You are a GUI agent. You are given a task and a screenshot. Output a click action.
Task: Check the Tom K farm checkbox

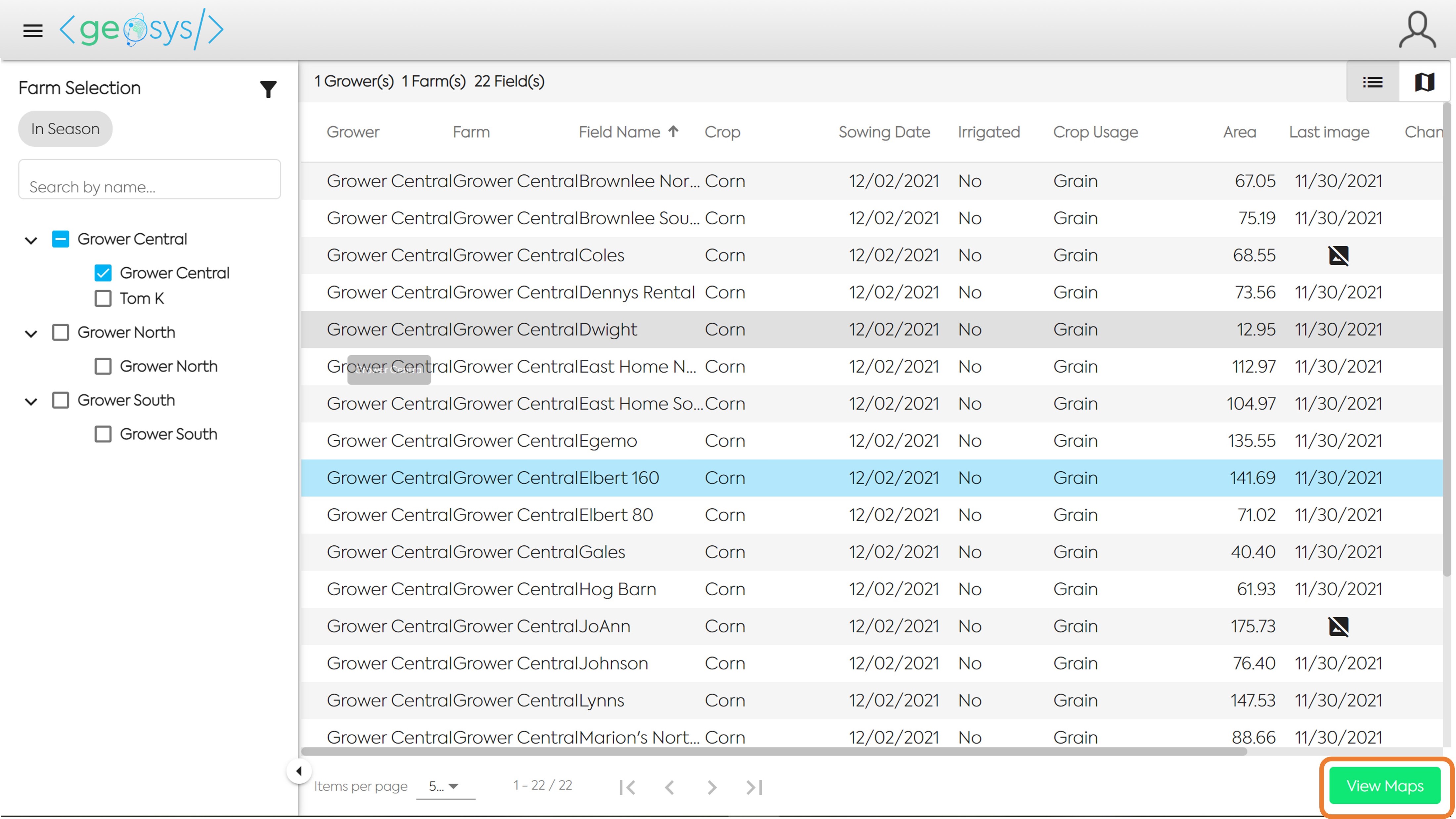(x=103, y=298)
